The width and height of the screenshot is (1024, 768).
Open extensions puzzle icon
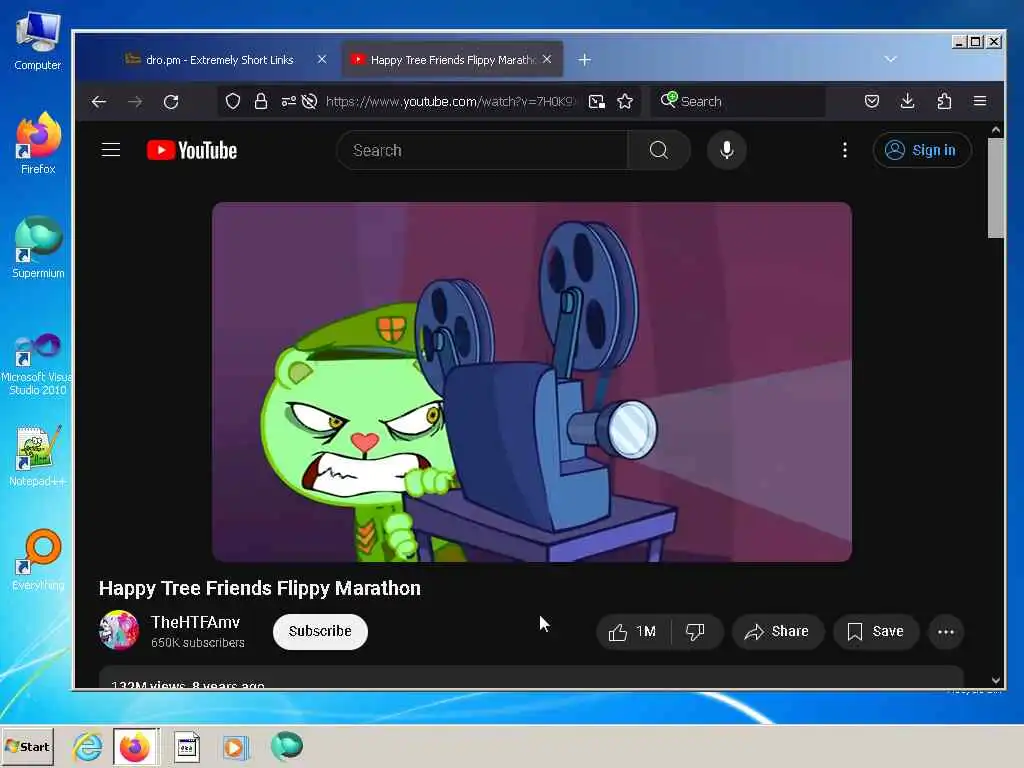tap(944, 101)
